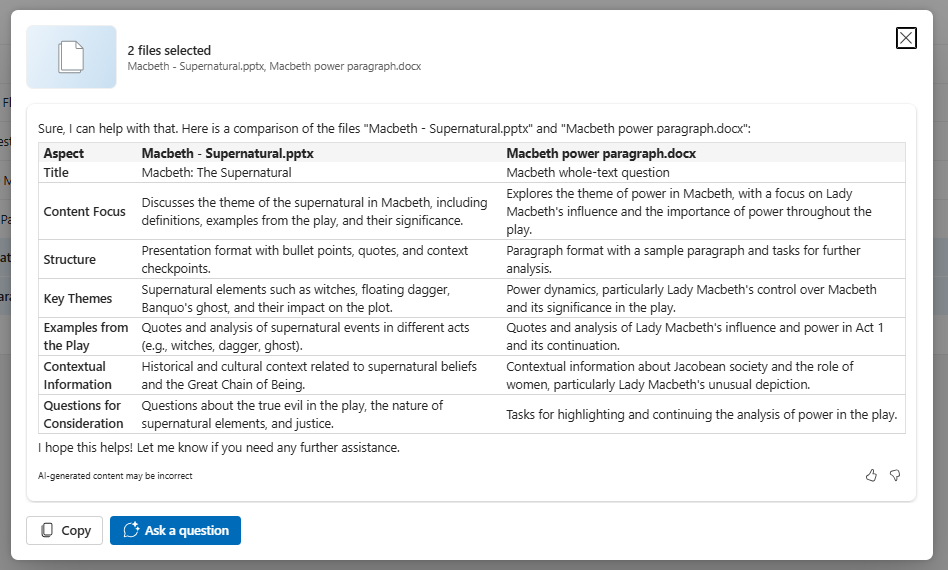Click the "2 files selected" heading
The width and height of the screenshot is (948, 570).
pos(169,50)
